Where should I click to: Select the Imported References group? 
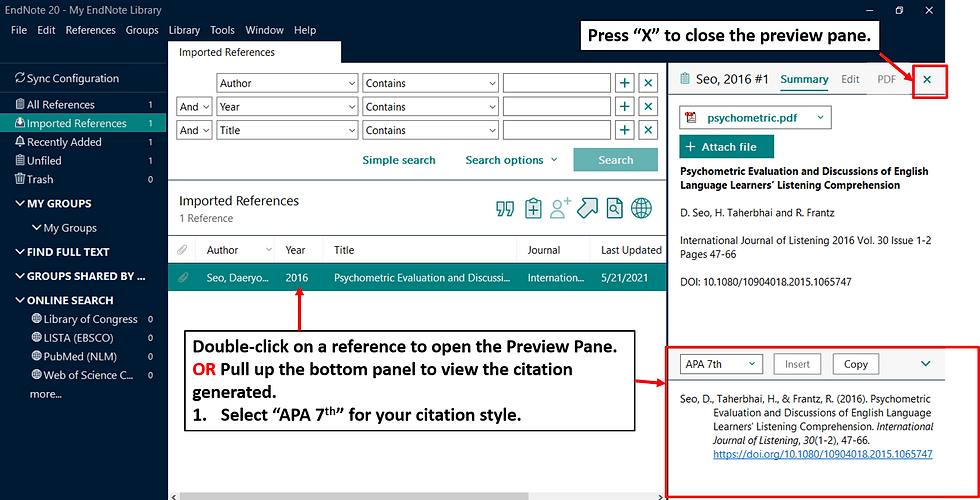click(83, 123)
